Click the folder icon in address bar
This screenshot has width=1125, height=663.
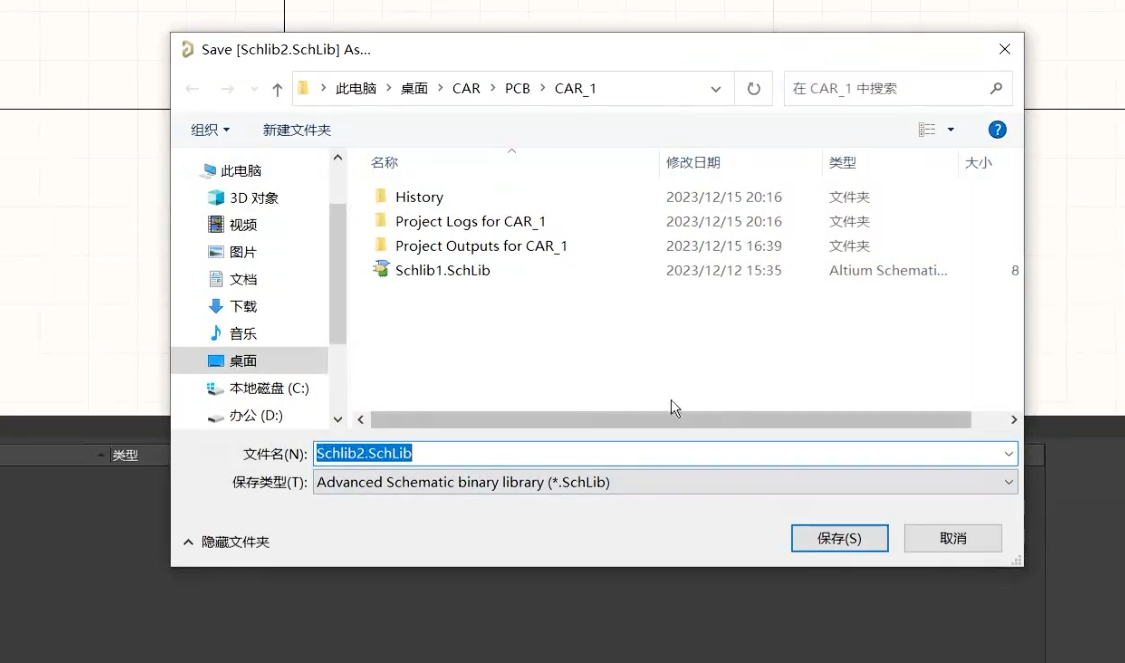[303, 88]
